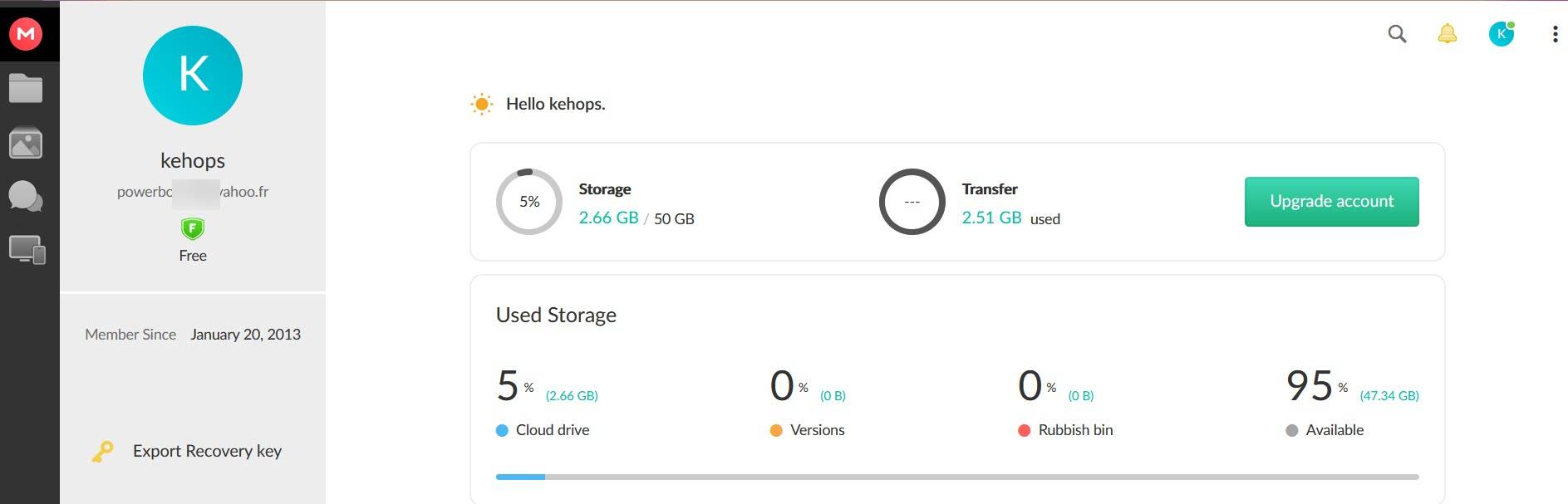Click the search magnifier icon
This screenshot has height=504, width=1568.
pos(1397,34)
